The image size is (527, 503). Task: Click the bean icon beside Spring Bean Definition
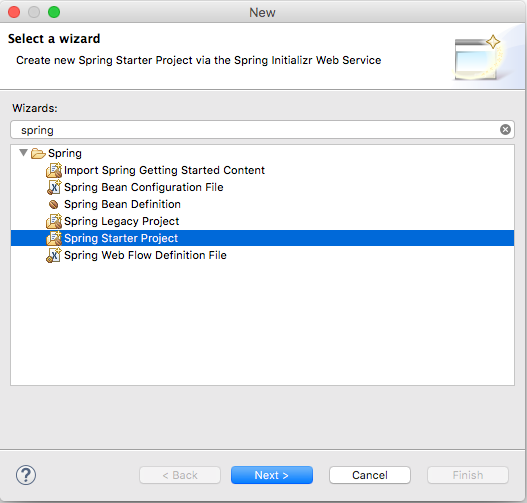click(53, 204)
